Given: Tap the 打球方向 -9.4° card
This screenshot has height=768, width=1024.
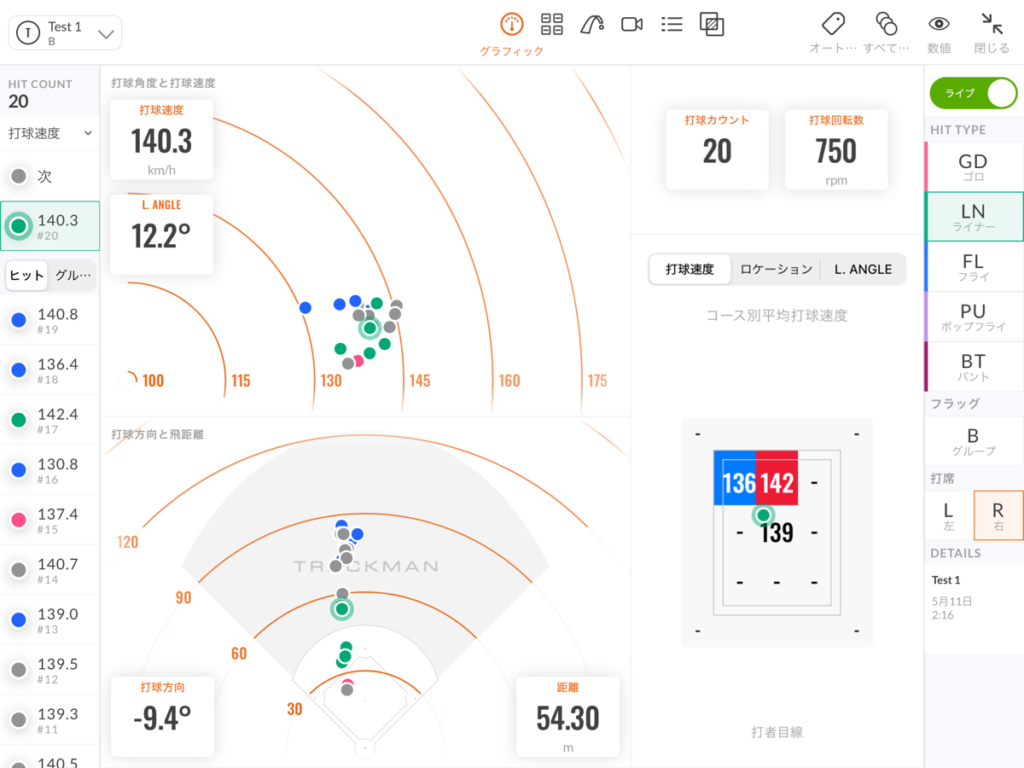Looking at the screenshot, I should (162, 716).
